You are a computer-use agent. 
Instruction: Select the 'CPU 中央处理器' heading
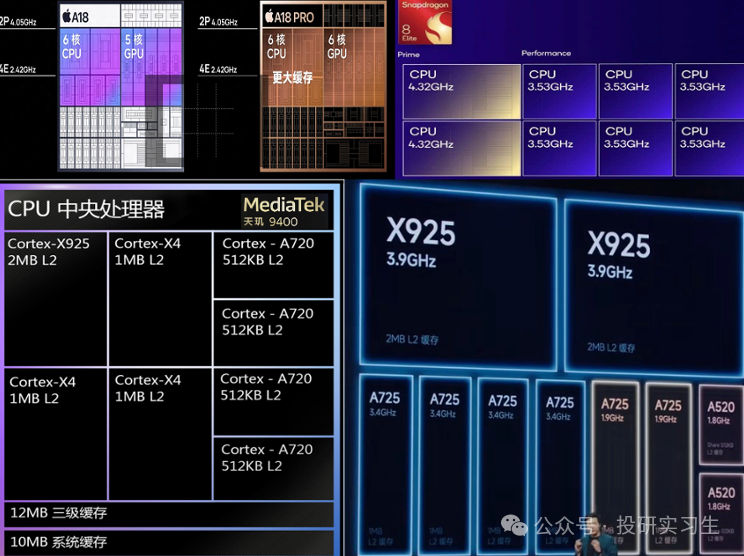pos(86,209)
